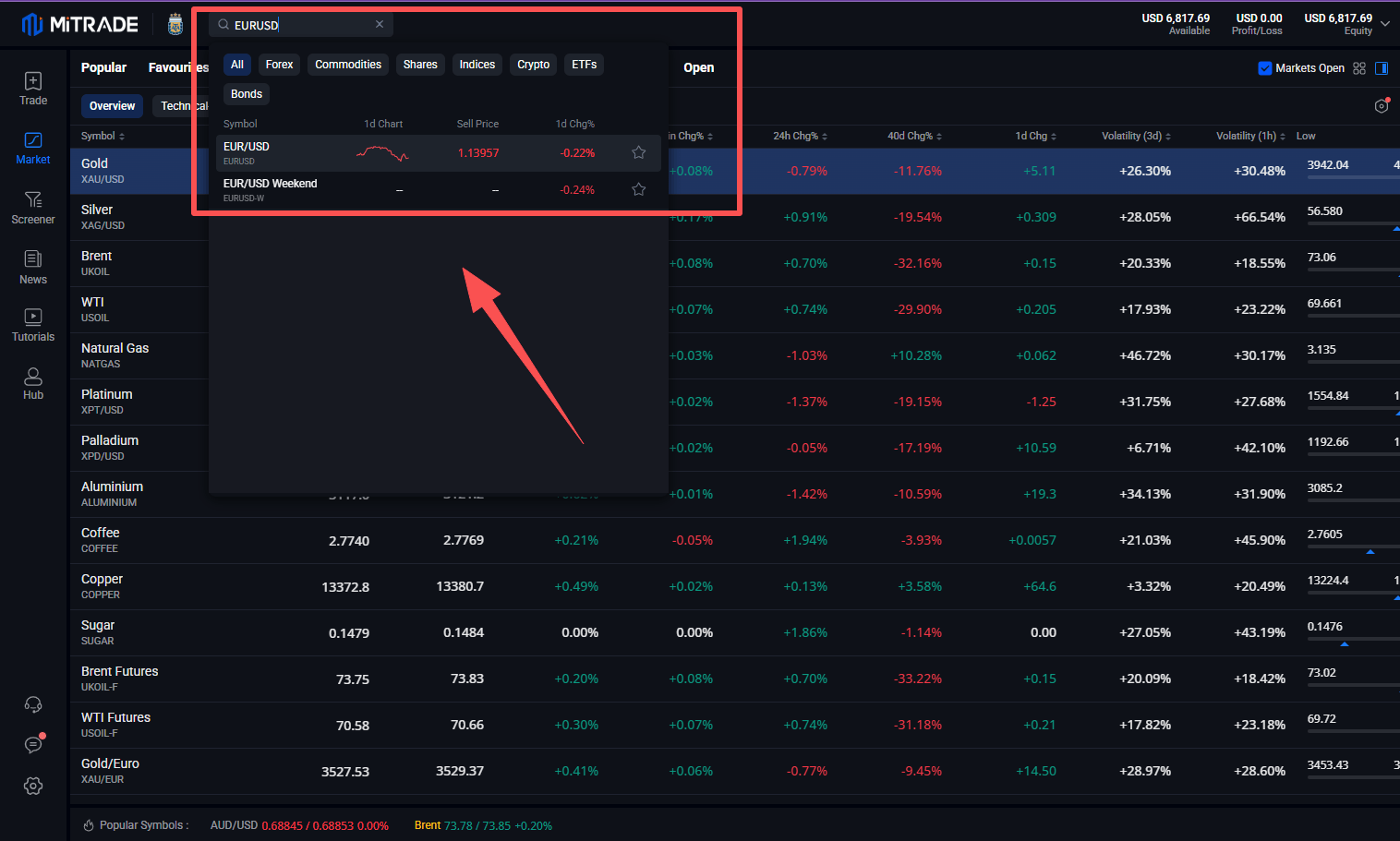Select the EUR/USD Weekend search result

tap(439, 190)
